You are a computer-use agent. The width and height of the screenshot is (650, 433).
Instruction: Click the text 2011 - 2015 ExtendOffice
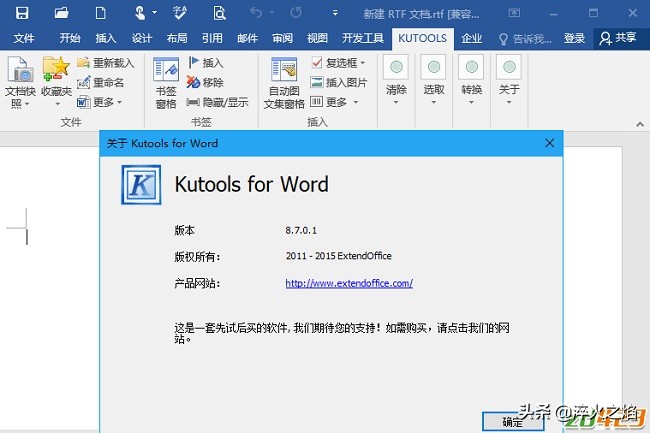tap(339, 256)
